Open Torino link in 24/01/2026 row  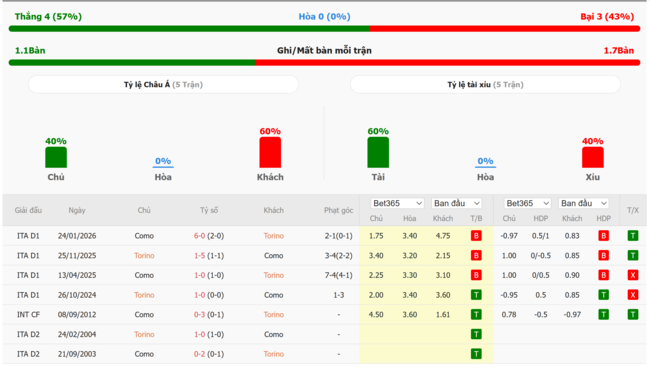pyautogui.click(x=274, y=236)
